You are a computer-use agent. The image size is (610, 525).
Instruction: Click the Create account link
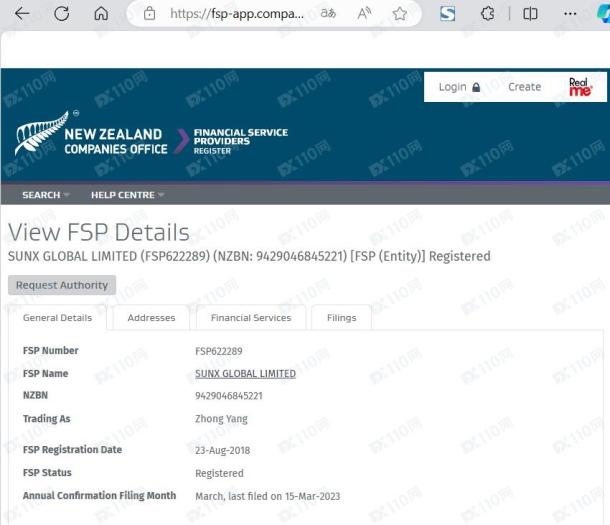coord(524,87)
